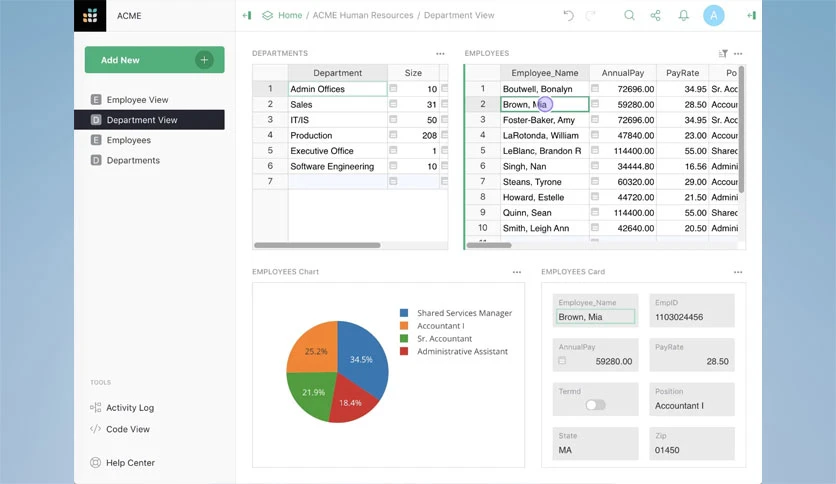The image size is (836, 484).
Task: Open Singh, Nan row record icon
Action: [x=595, y=166]
